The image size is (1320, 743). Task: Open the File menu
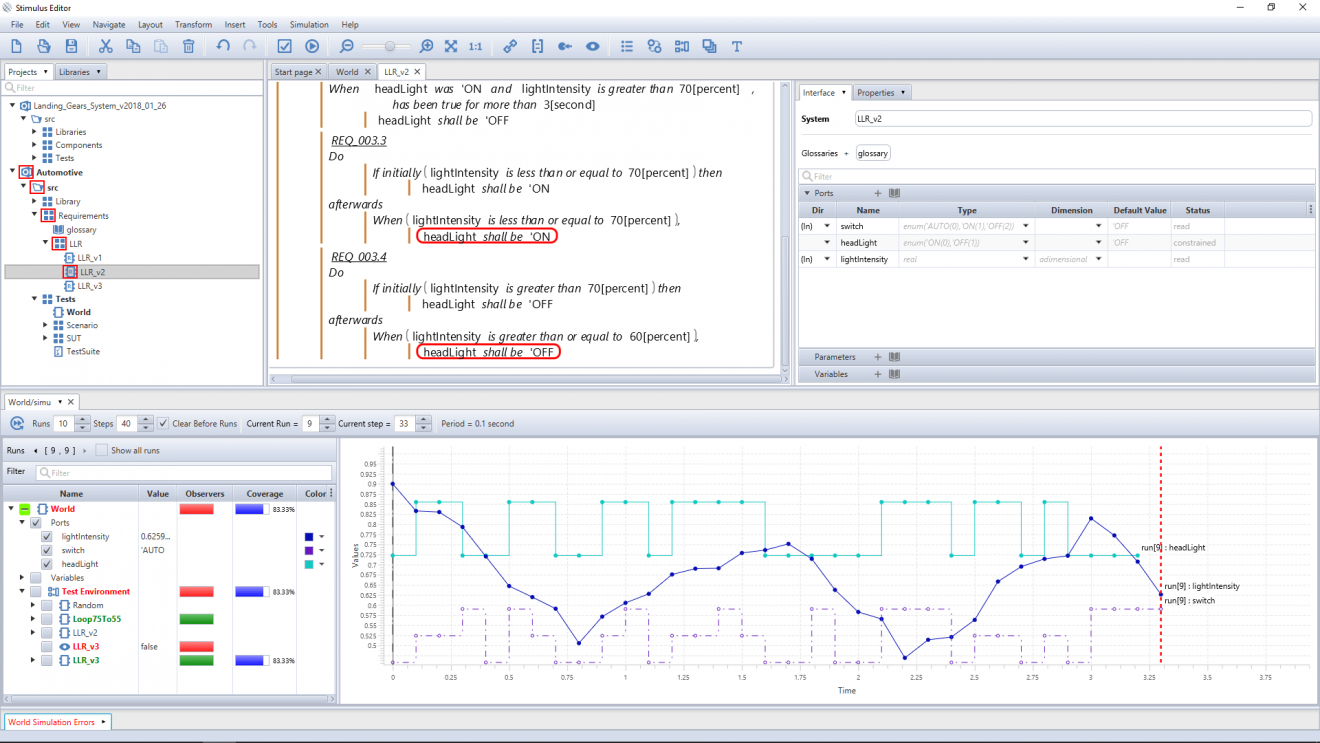[17, 24]
